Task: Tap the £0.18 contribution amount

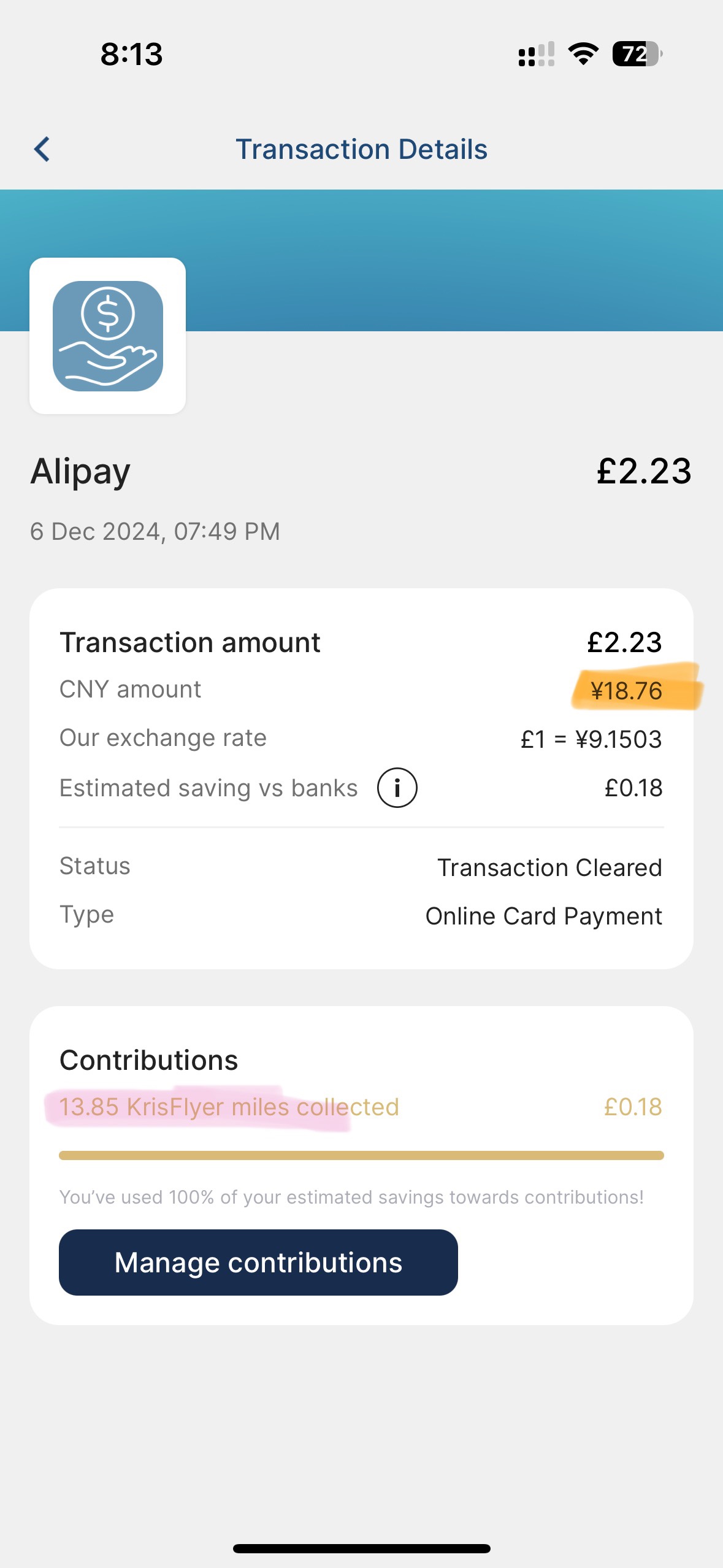Action: [633, 1107]
